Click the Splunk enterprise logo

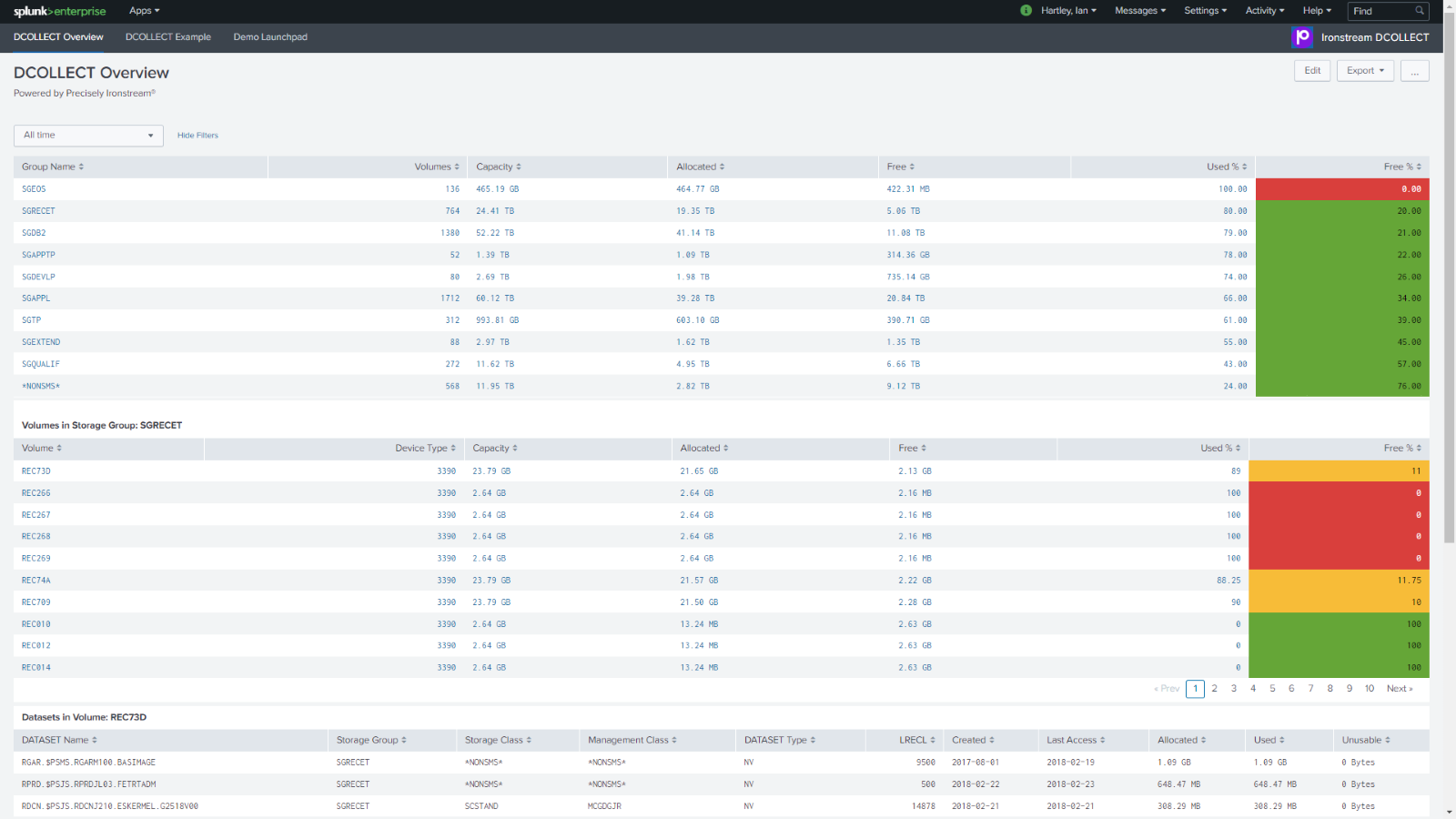(59, 11)
